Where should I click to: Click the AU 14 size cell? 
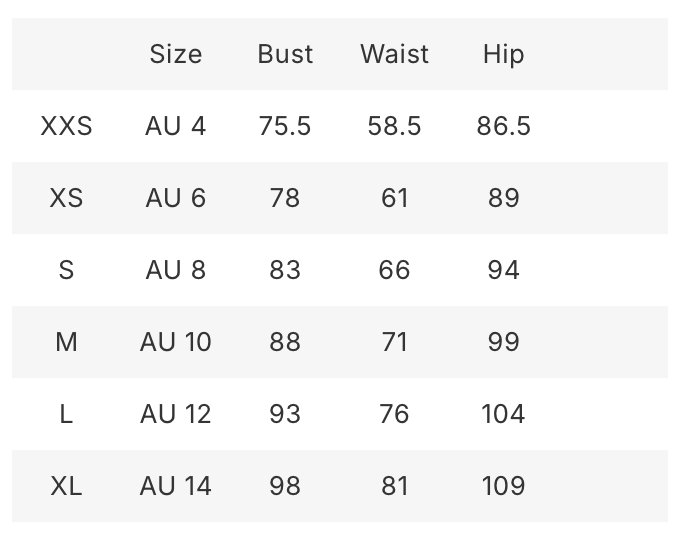pos(175,486)
